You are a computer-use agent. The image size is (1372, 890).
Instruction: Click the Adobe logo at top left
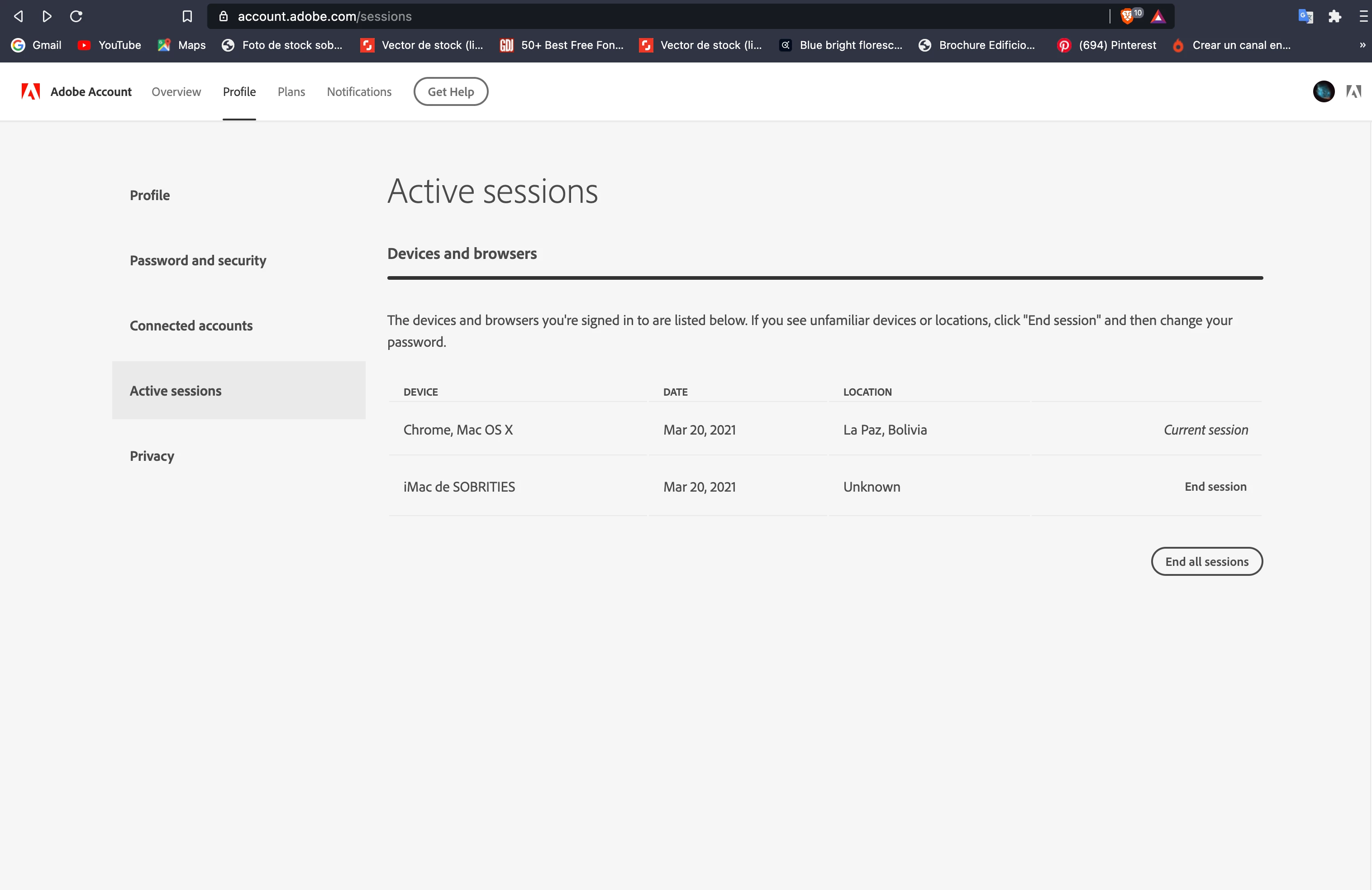pyautogui.click(x=31, y=91)
